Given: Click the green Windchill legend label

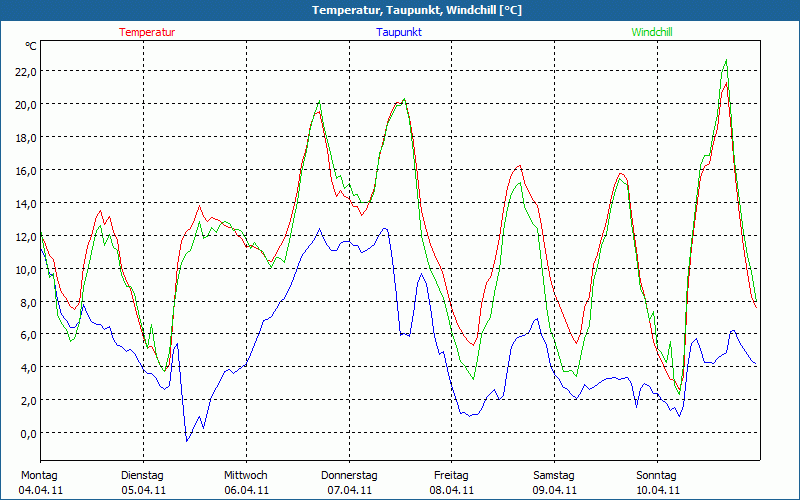Looking at the screenshot, I should click(x=652, y=32).
